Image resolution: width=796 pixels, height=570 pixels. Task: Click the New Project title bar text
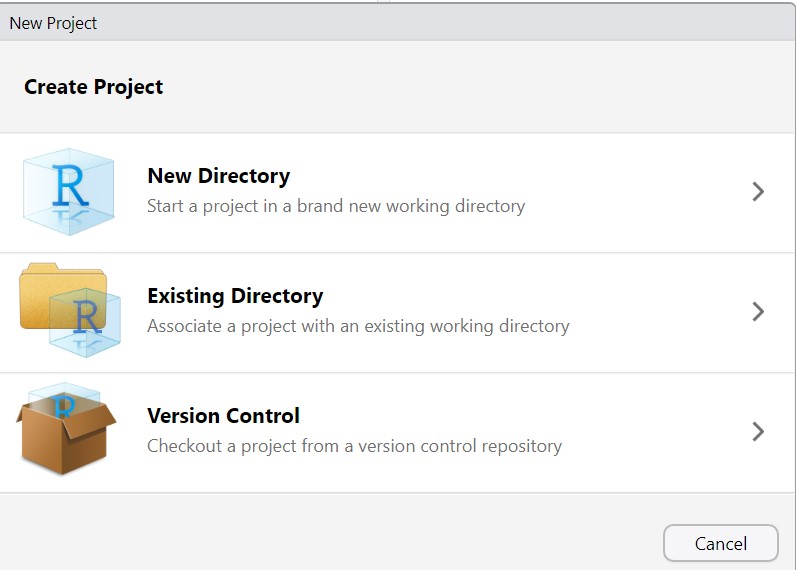53,23
